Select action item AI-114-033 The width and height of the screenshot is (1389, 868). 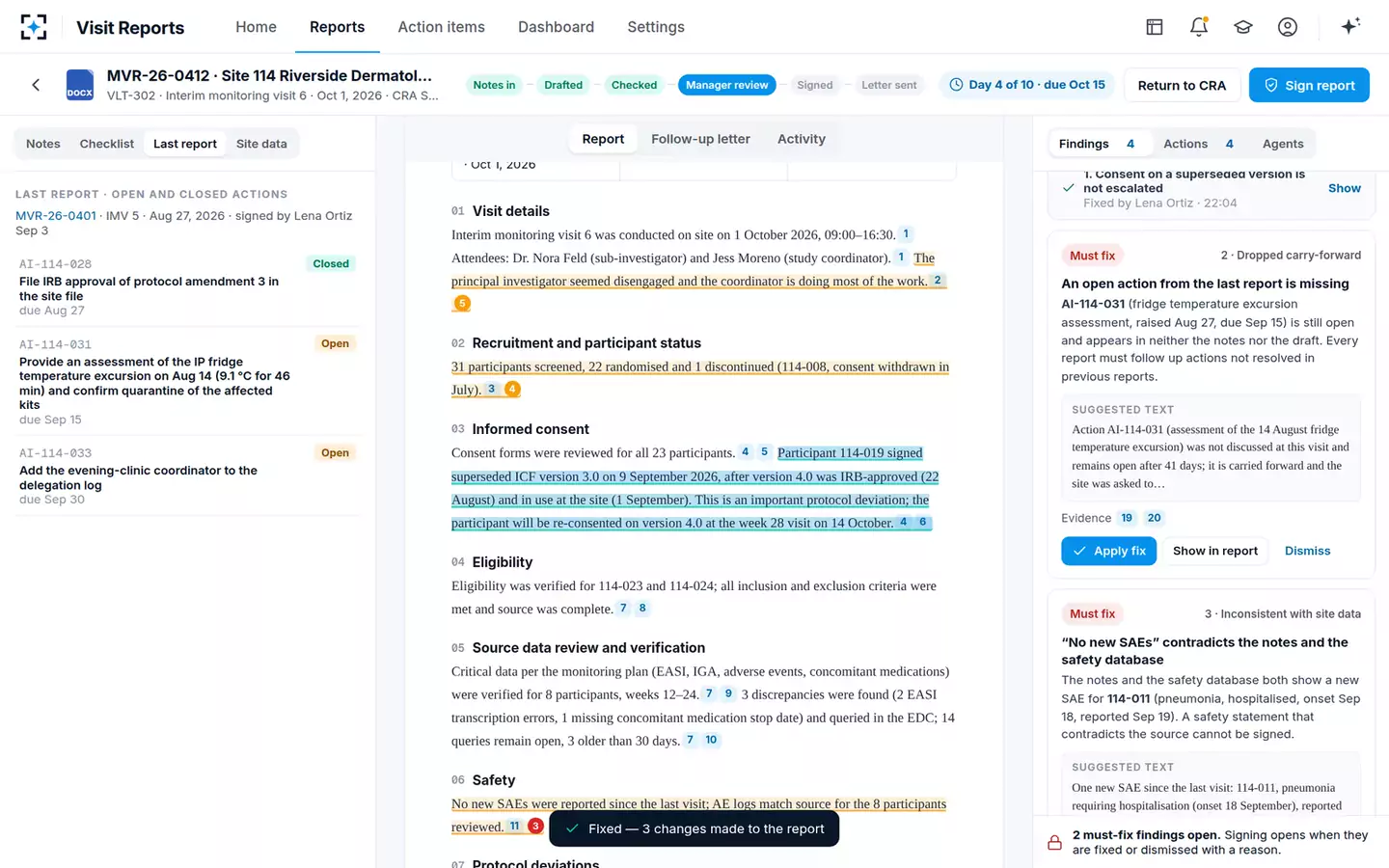tap(187, 475)
